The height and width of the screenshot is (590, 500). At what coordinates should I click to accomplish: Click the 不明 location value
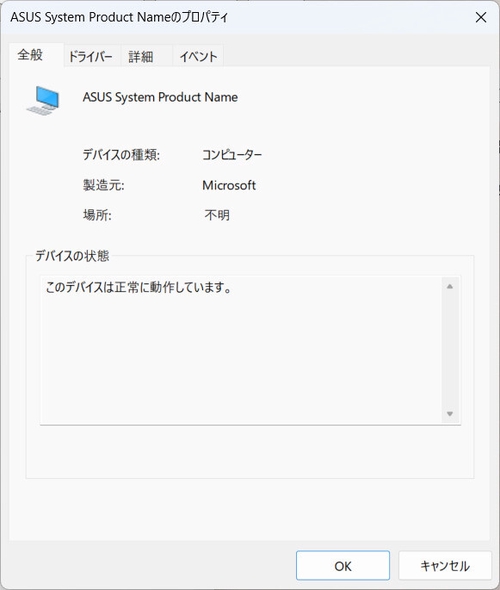click(x=217, y=215)
